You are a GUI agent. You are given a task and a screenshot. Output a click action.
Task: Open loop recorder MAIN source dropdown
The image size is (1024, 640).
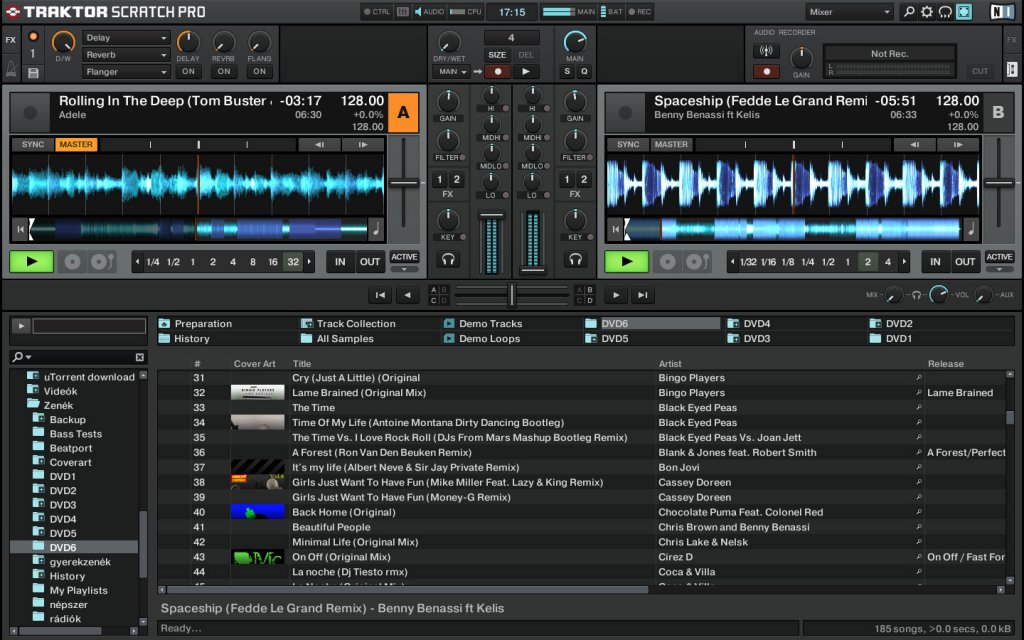[453, 71]
